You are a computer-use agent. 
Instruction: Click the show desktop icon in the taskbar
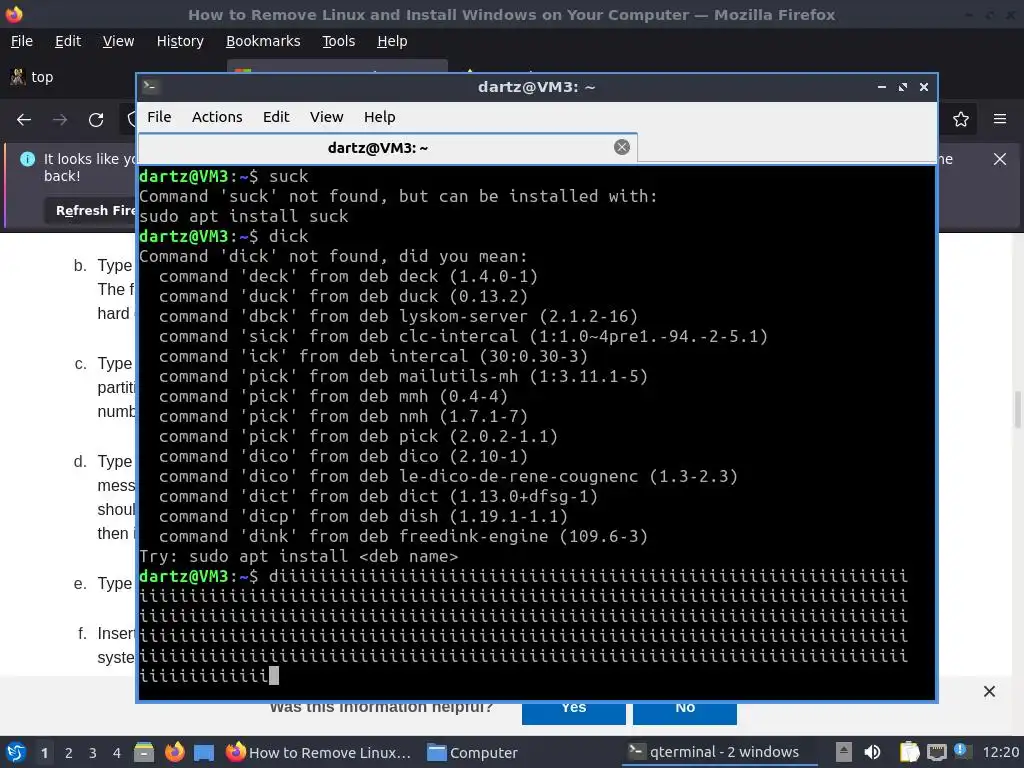204,753
